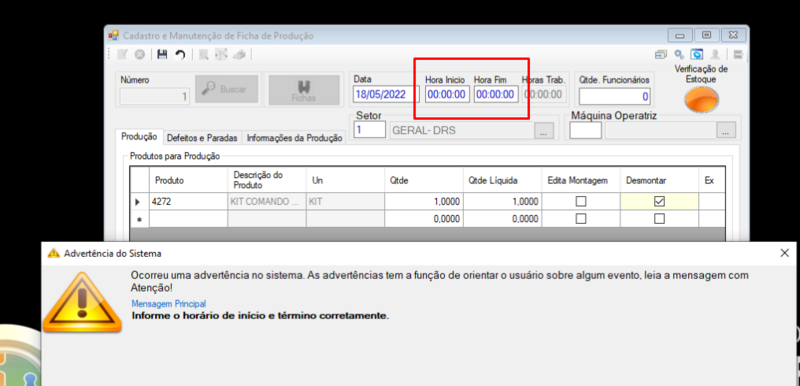Image resolution: width=800 pixels, height=386 pixels.
Task: Click the large orange warning triangle image
Action: (82, 303)
